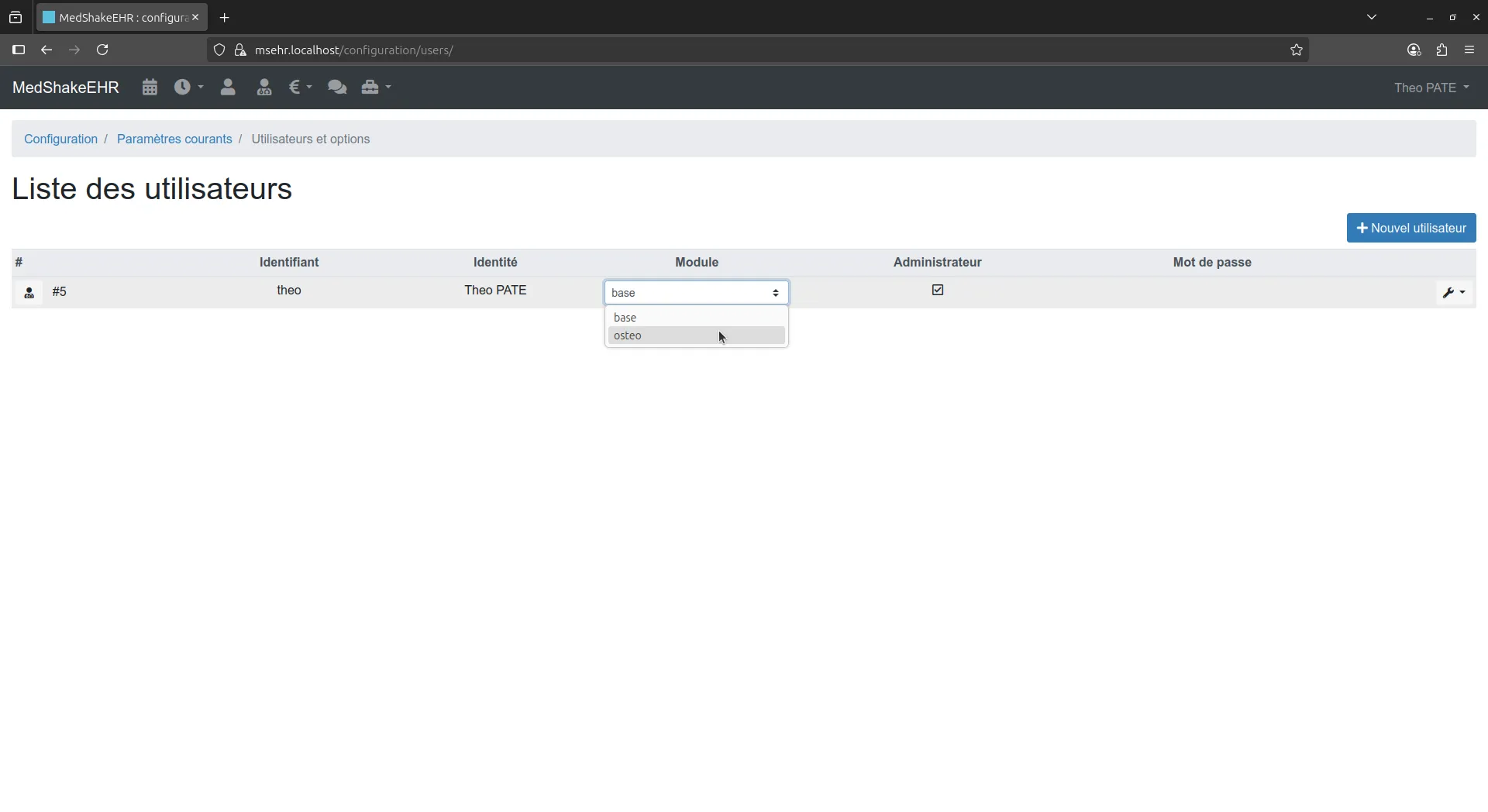Toggle the Administrateur checkbox for Theo PATE
This screenshot has width=1488, height=812.
point(937,290)
